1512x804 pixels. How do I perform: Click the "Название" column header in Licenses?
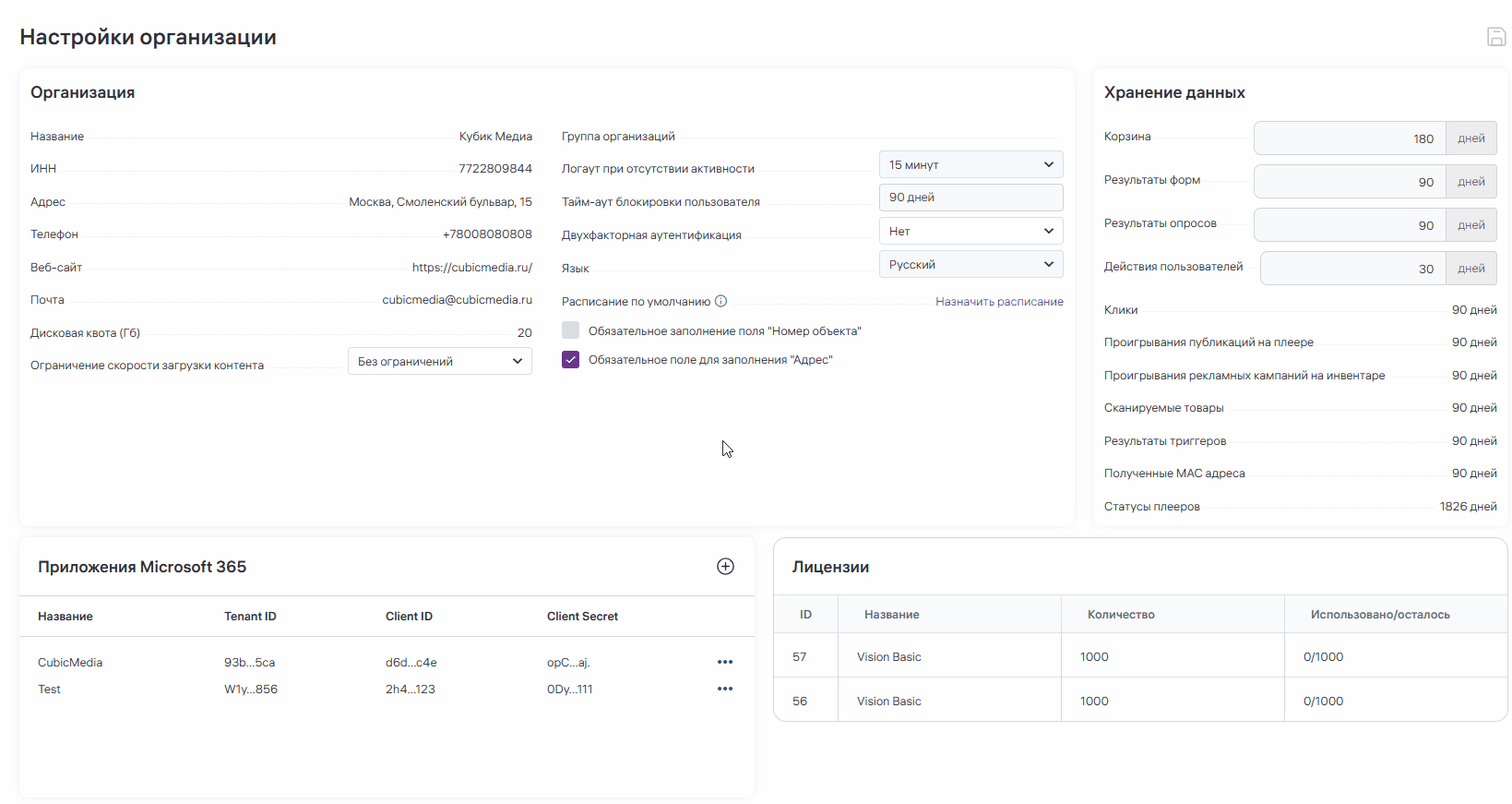(891, 615)
